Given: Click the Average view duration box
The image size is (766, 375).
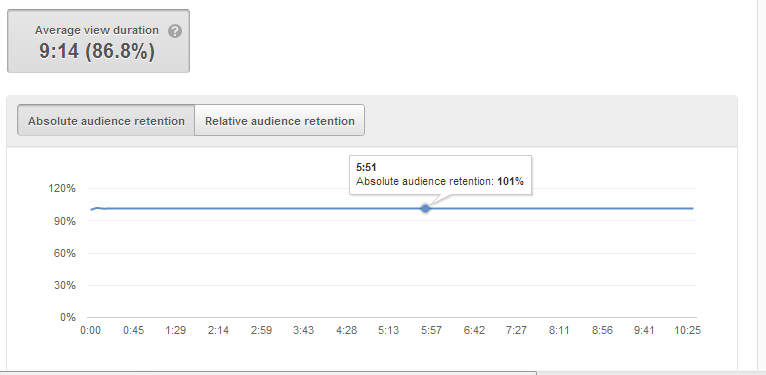Looking at the screenshot, I should [98, 41].
